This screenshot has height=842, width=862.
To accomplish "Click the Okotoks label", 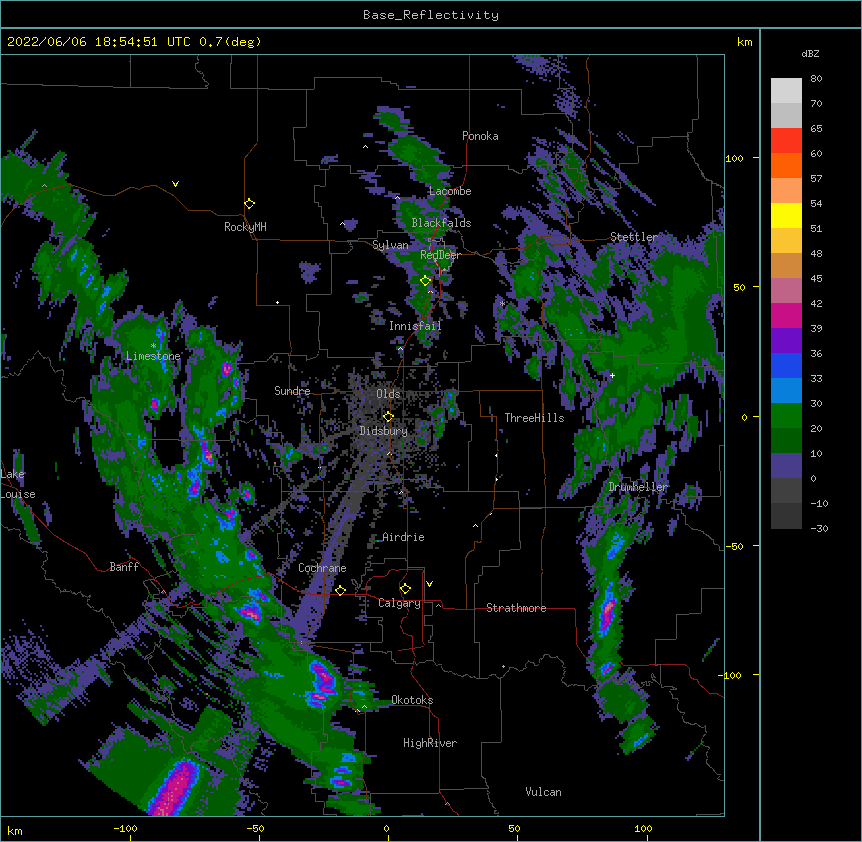I will point(412,700).
